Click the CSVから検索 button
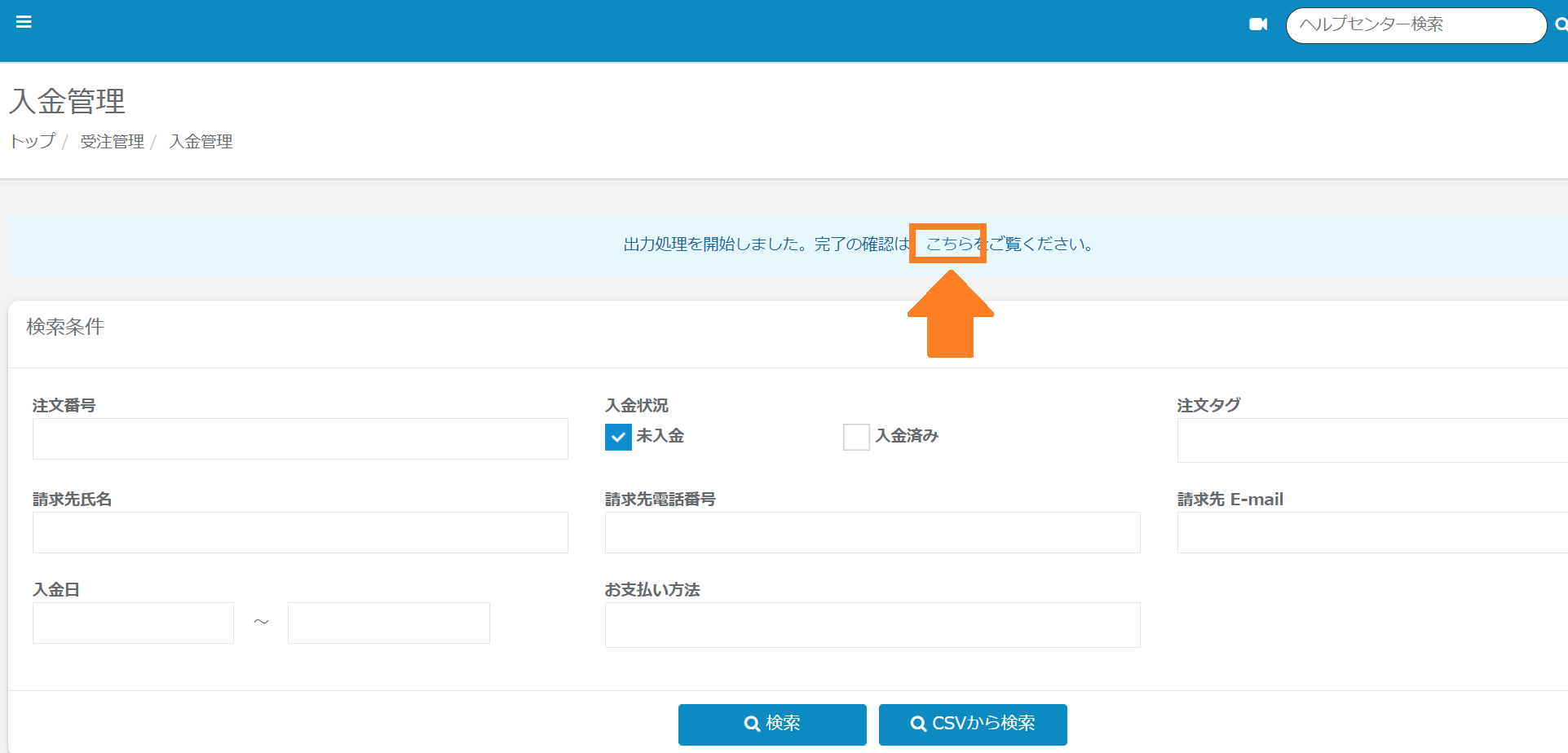This screenshot has width=1568, height=753. (973, 724)
